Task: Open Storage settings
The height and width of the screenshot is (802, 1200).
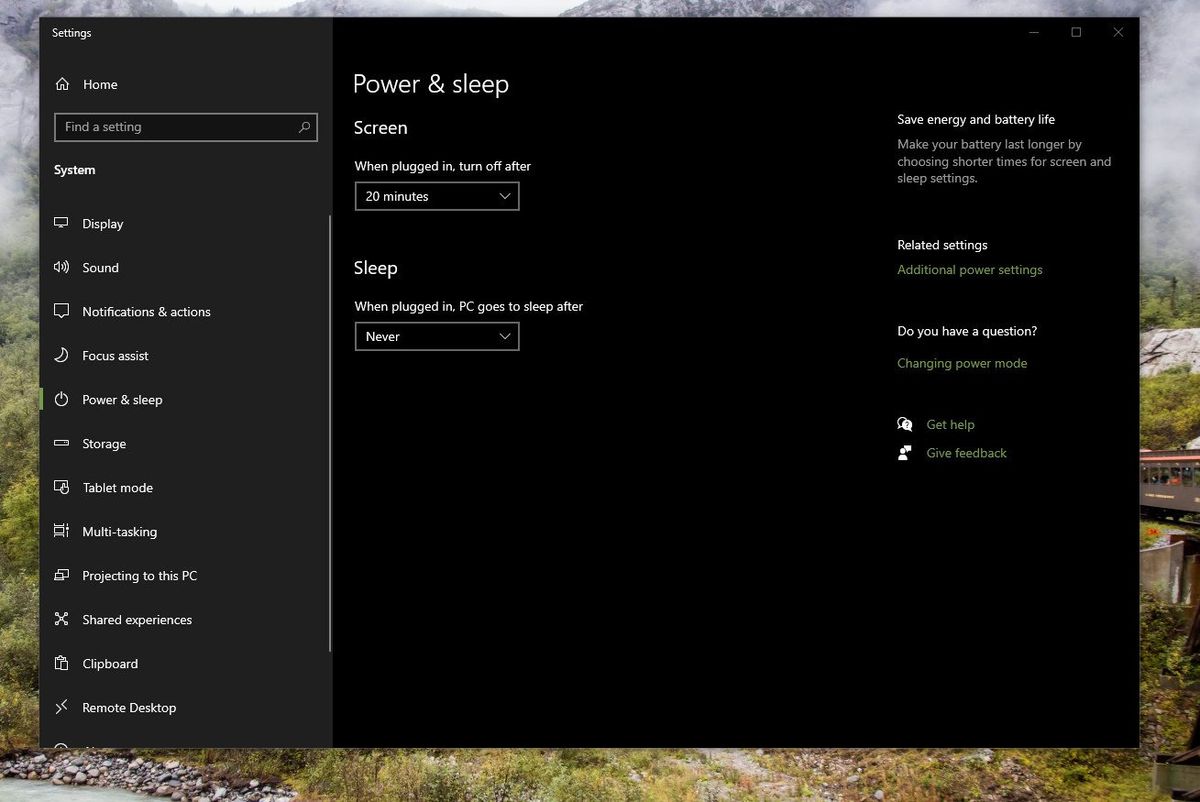Action: tap(104, 443)
